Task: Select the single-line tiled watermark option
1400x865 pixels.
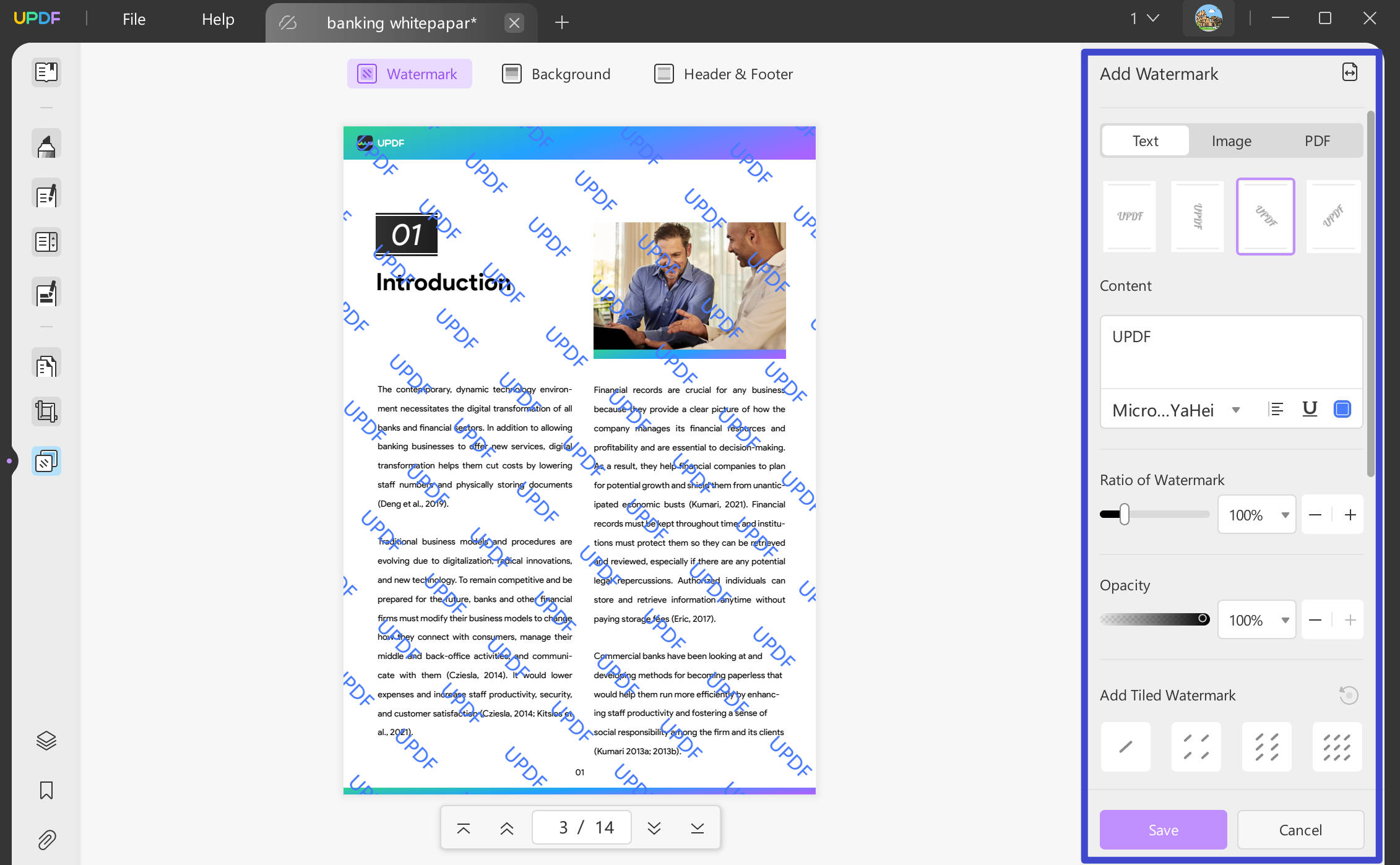Action: click(x=1126, y=746)
